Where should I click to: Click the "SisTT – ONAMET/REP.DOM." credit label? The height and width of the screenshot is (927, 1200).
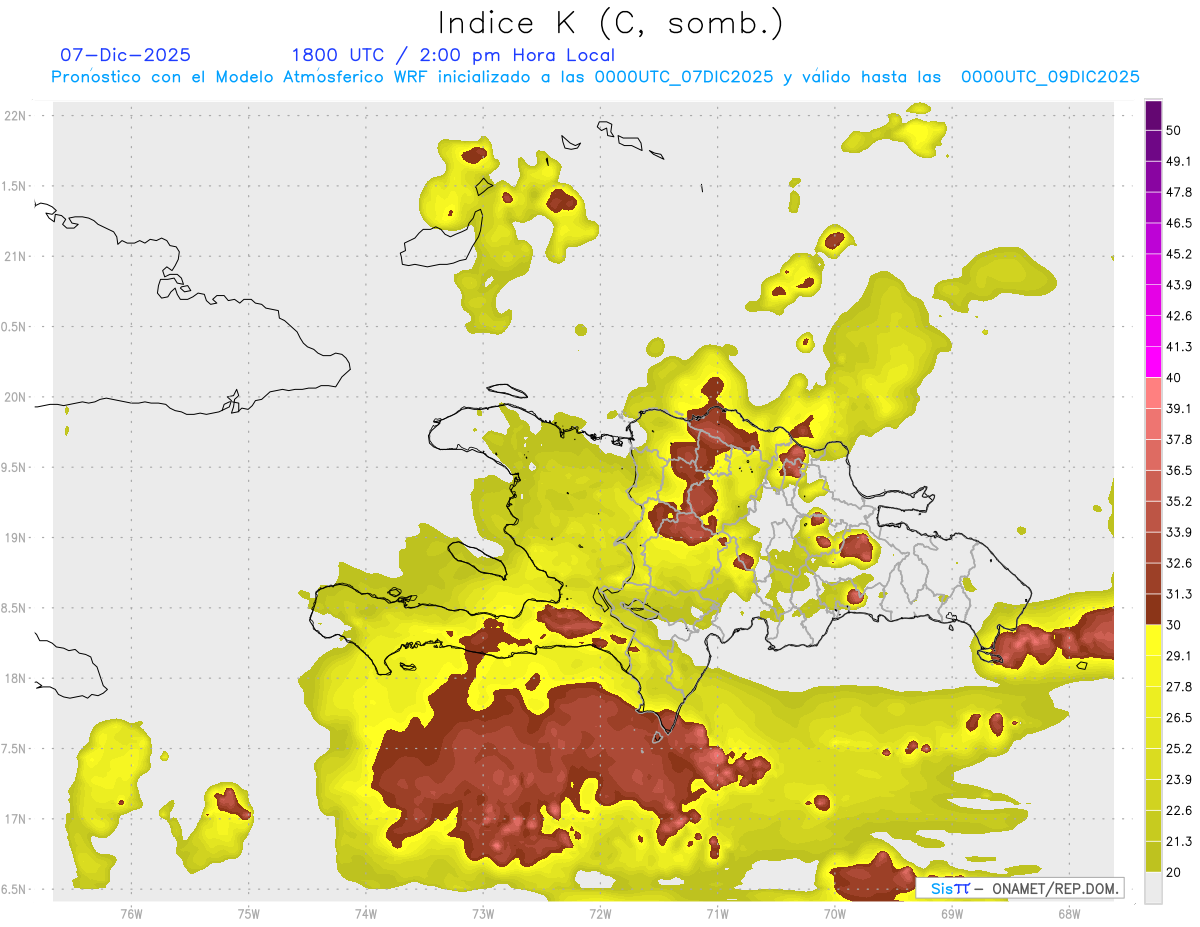pyautogui.click(x=1020, y=888)
